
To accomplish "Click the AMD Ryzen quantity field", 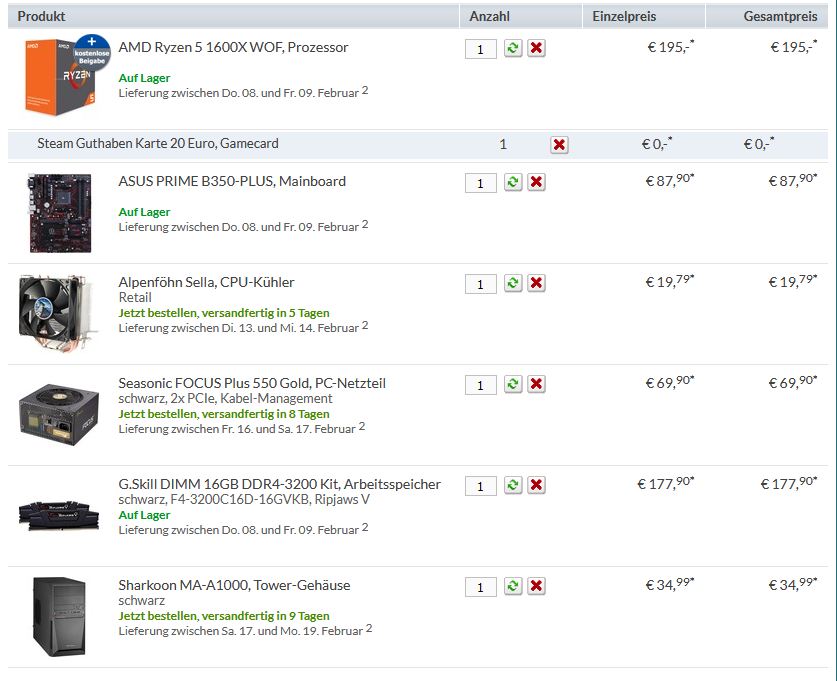I will 480,49.
